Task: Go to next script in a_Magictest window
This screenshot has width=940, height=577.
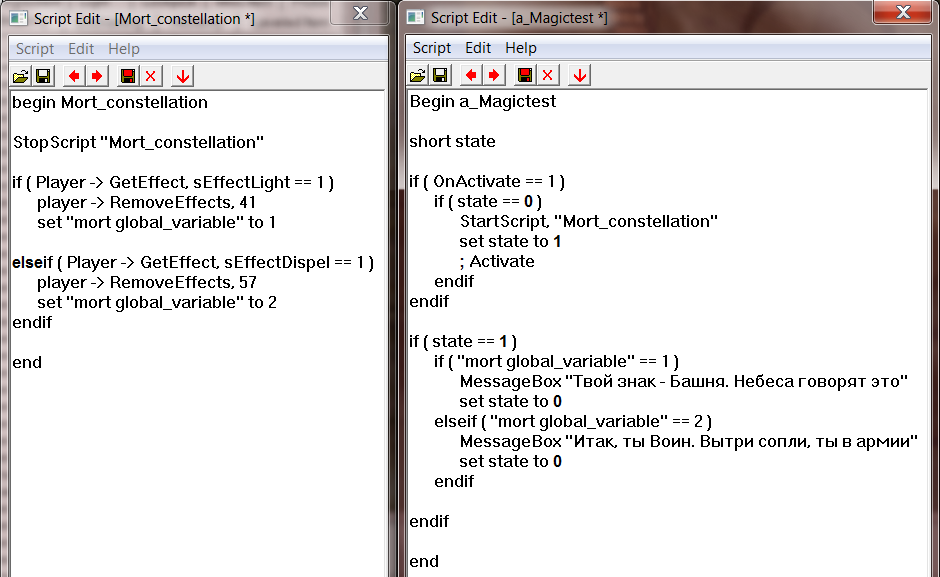Action: 493,75
